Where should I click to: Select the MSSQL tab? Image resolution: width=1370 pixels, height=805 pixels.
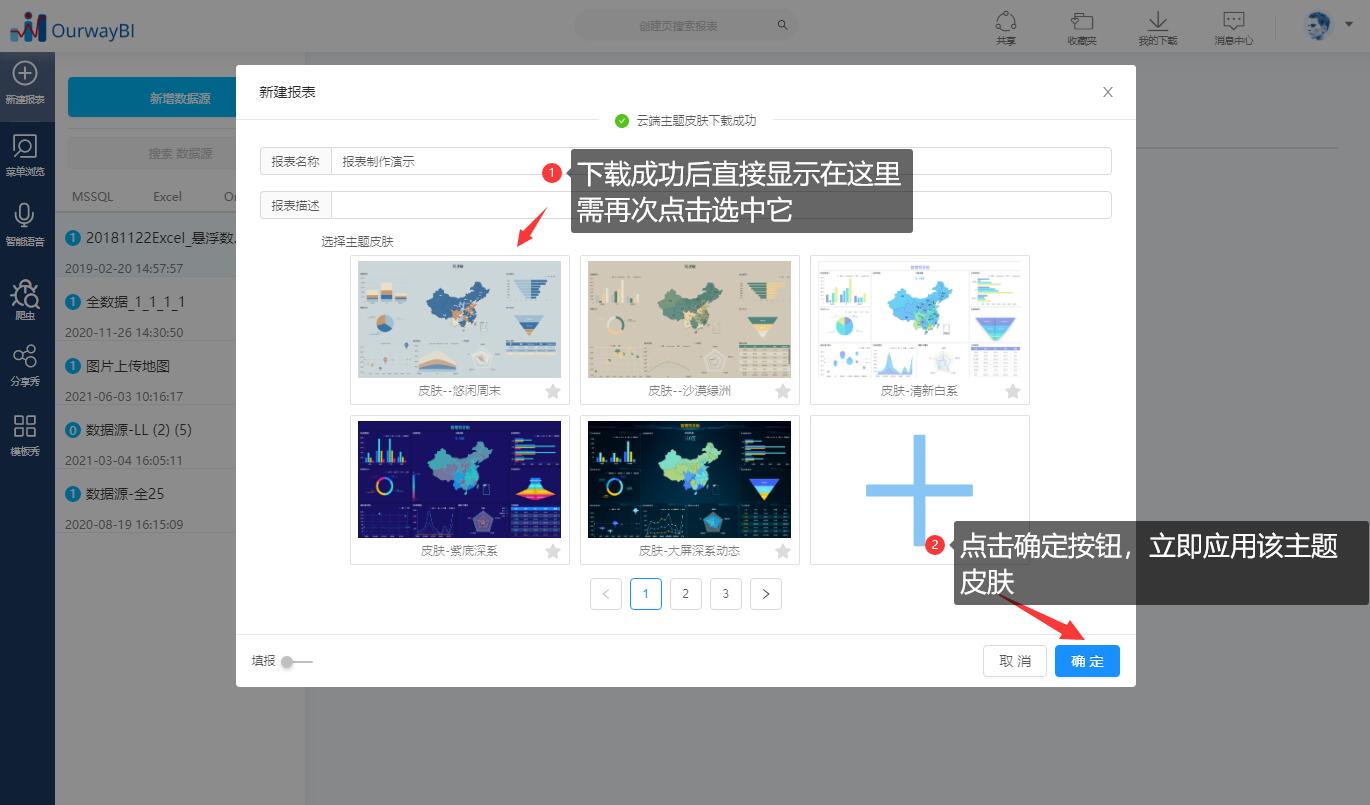tap(92, 196)
